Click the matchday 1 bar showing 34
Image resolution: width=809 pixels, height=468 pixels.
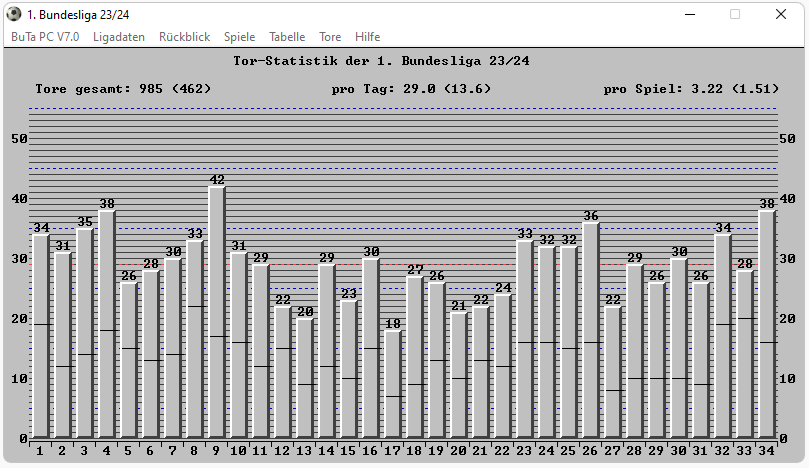[x=40, y=336]
